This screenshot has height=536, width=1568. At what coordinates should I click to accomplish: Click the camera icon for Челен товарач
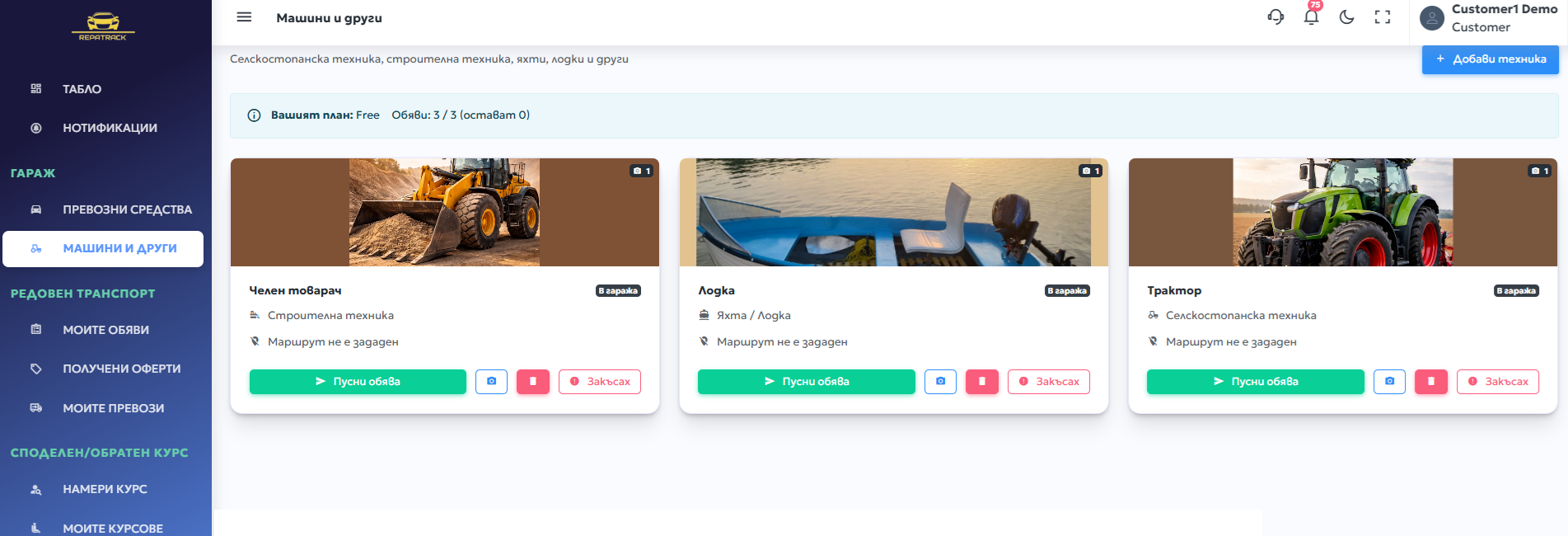pos(491,382)
